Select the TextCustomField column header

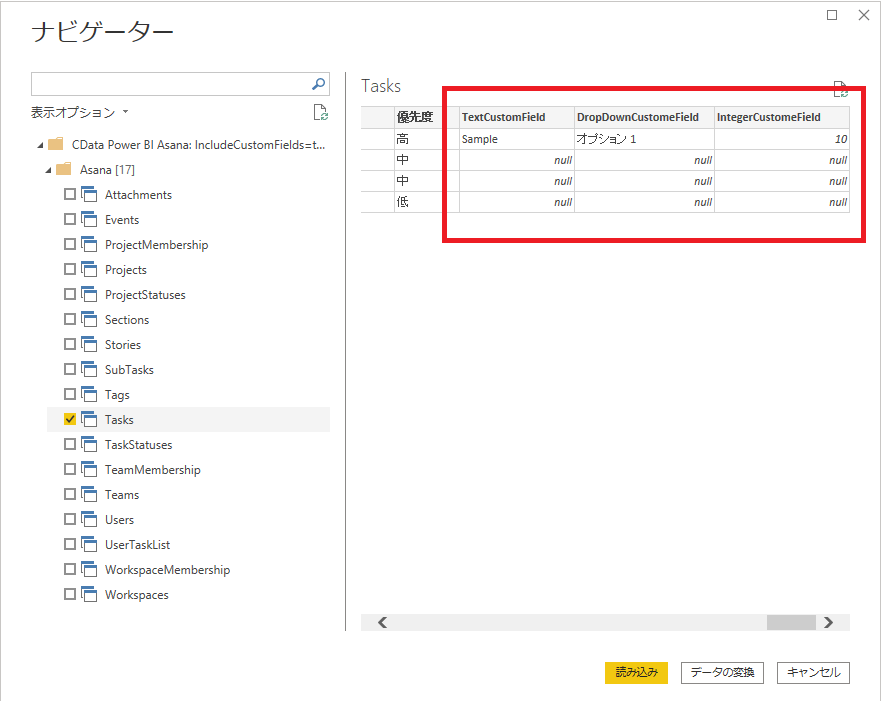[x=517, y=117]
